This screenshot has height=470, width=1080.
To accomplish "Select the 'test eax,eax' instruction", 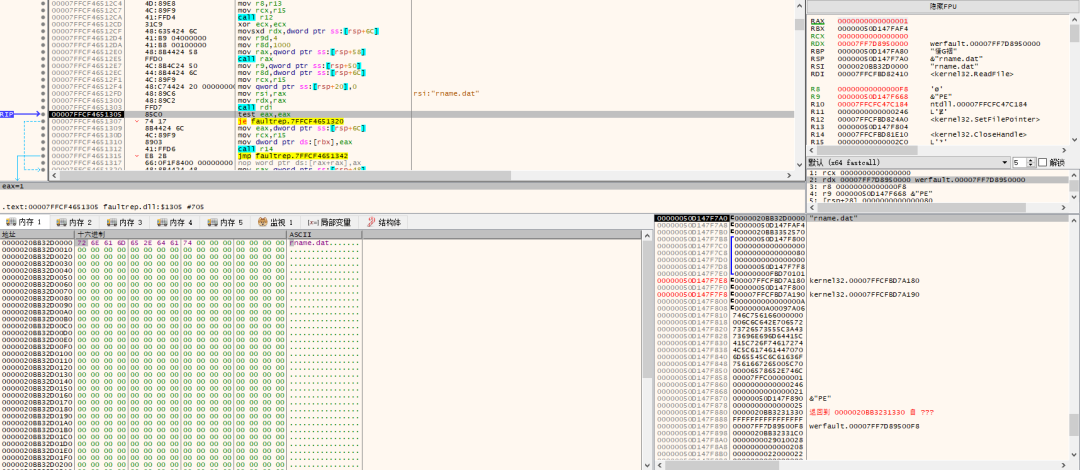I will coord(263,114).
